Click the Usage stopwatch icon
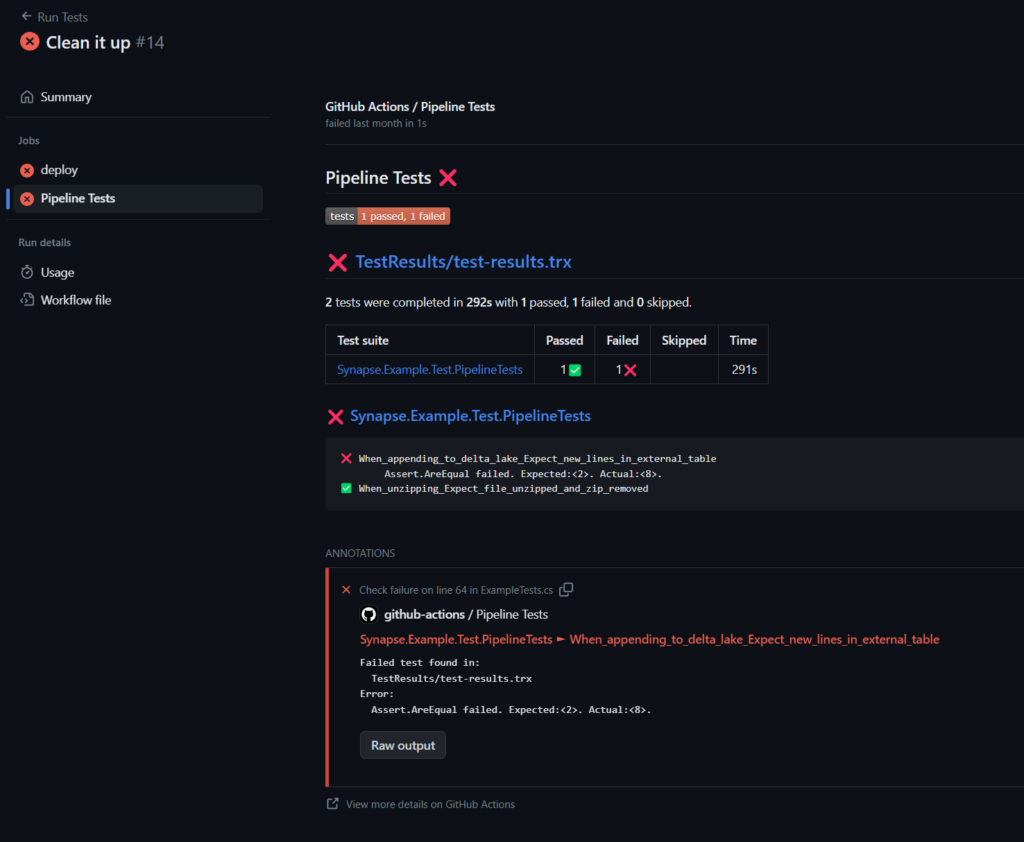The height and width of the screenshot is (842, 1024). (x=27, y=272)
